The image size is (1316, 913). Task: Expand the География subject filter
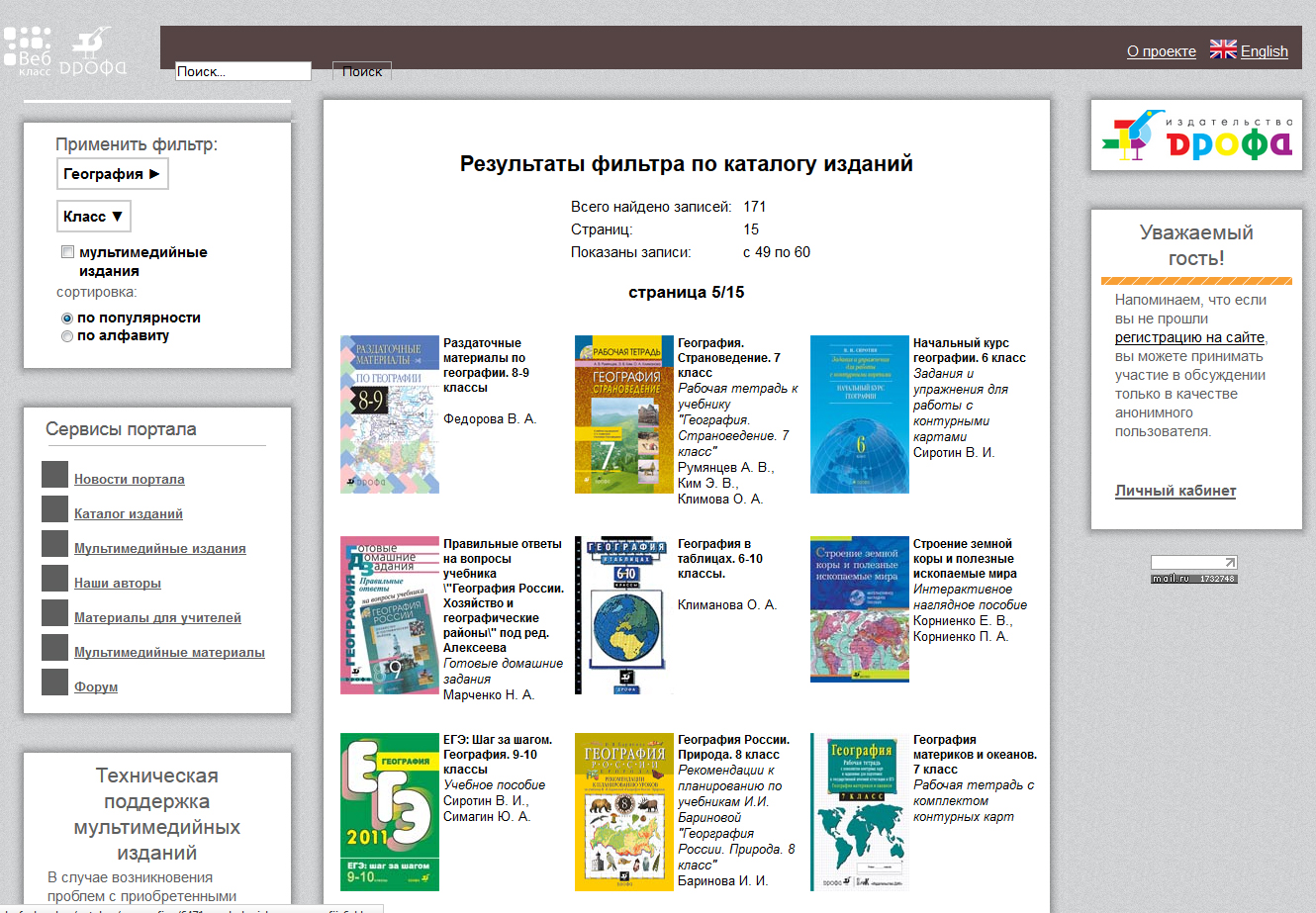[113, 174]
